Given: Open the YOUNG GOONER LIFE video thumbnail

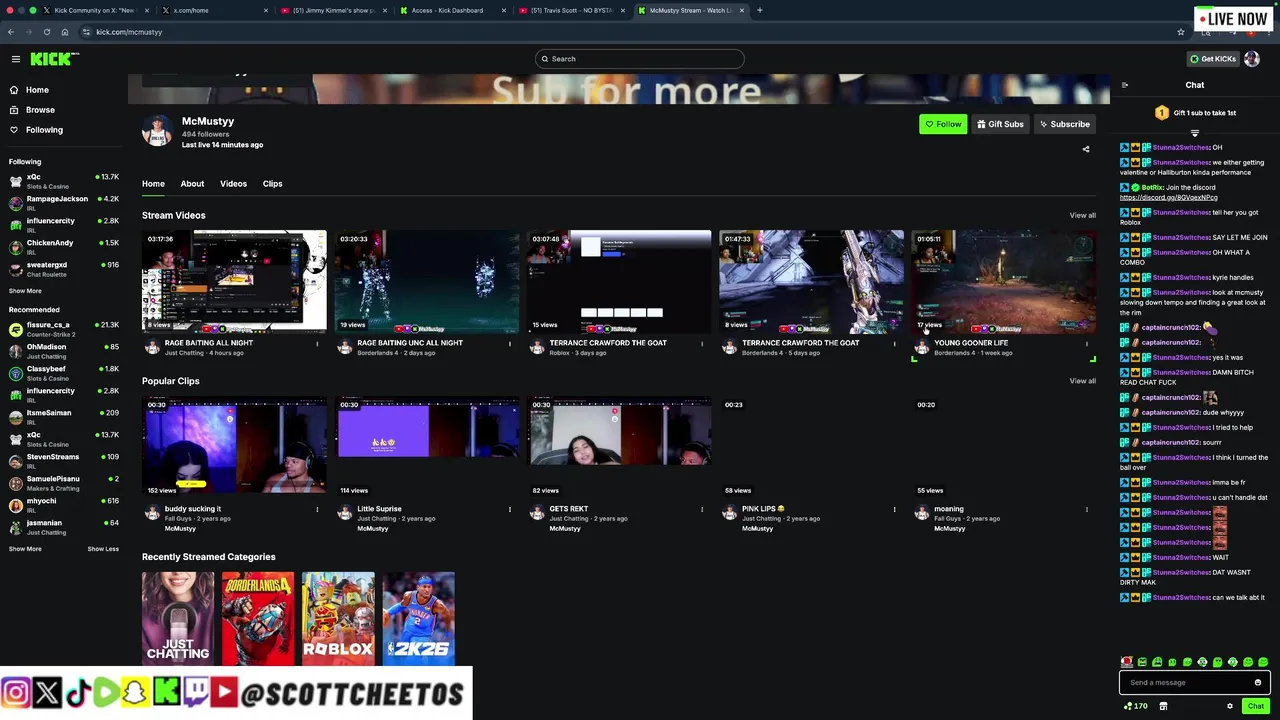Looking at the screenshot, I should coord(1004,282).
